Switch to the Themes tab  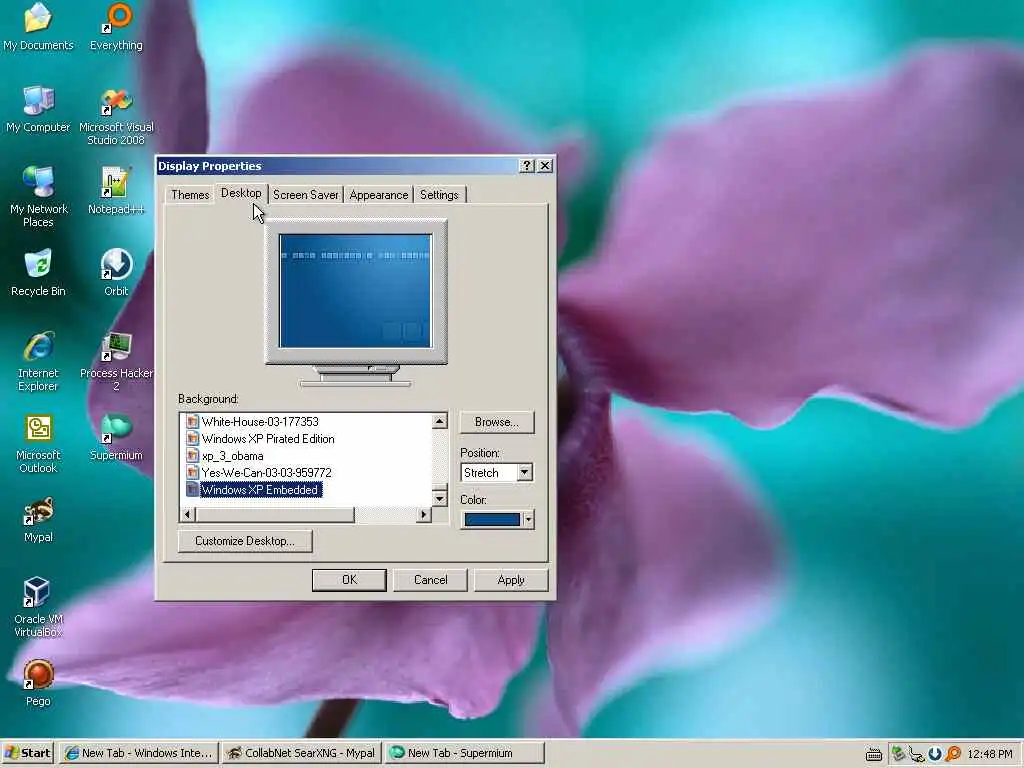pyautogui.click(x=190, y=195)
